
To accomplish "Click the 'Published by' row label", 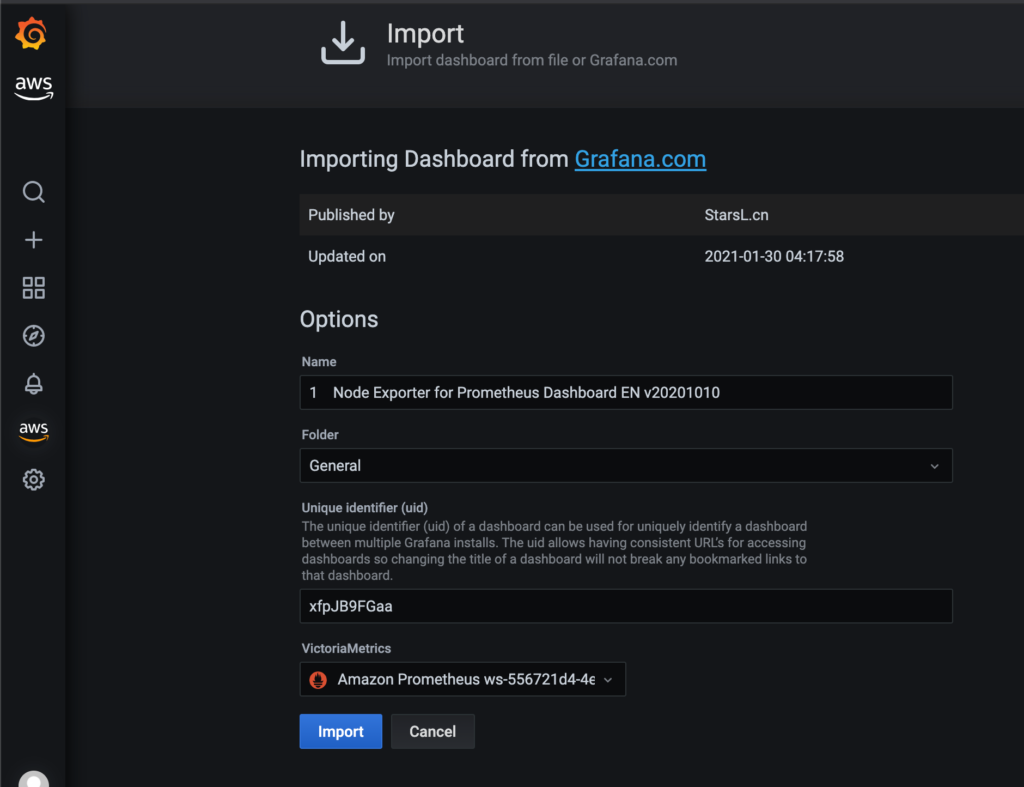I will click(x=351, y=215).
